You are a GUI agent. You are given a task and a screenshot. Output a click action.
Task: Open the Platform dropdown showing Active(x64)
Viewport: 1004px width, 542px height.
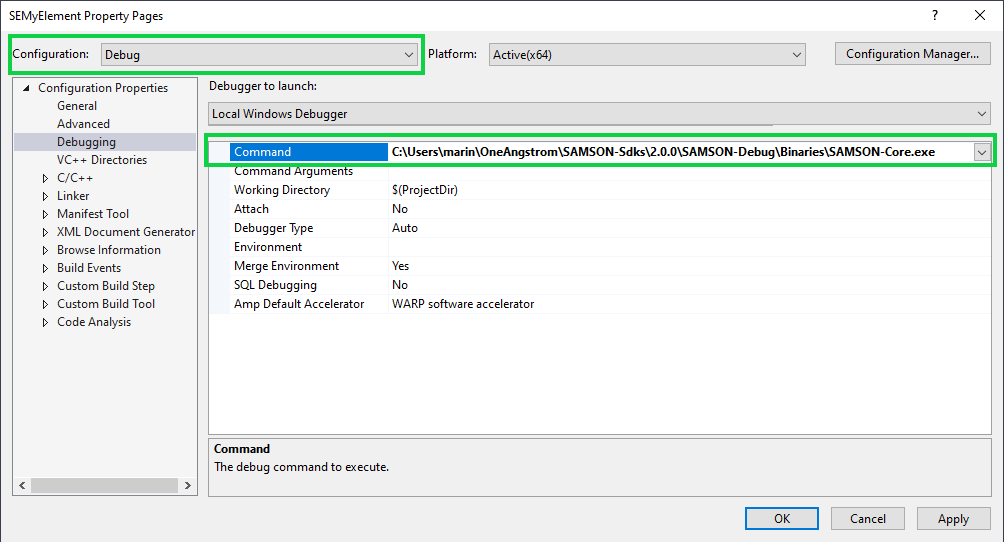pyautogui.click(x=647, y=55)
